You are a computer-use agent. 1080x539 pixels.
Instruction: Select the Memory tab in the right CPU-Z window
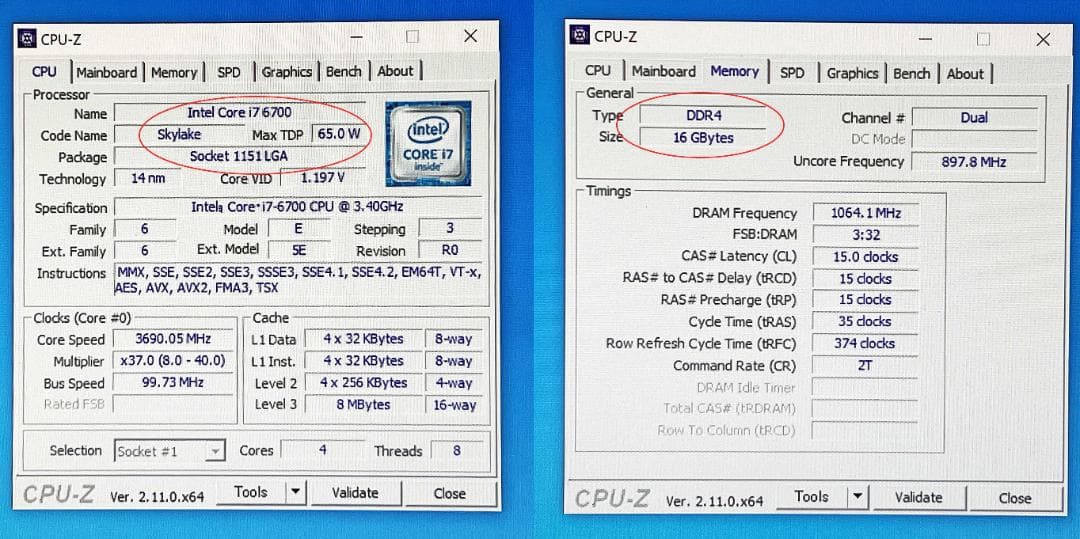pyautogui.click(x=734, y=71)
